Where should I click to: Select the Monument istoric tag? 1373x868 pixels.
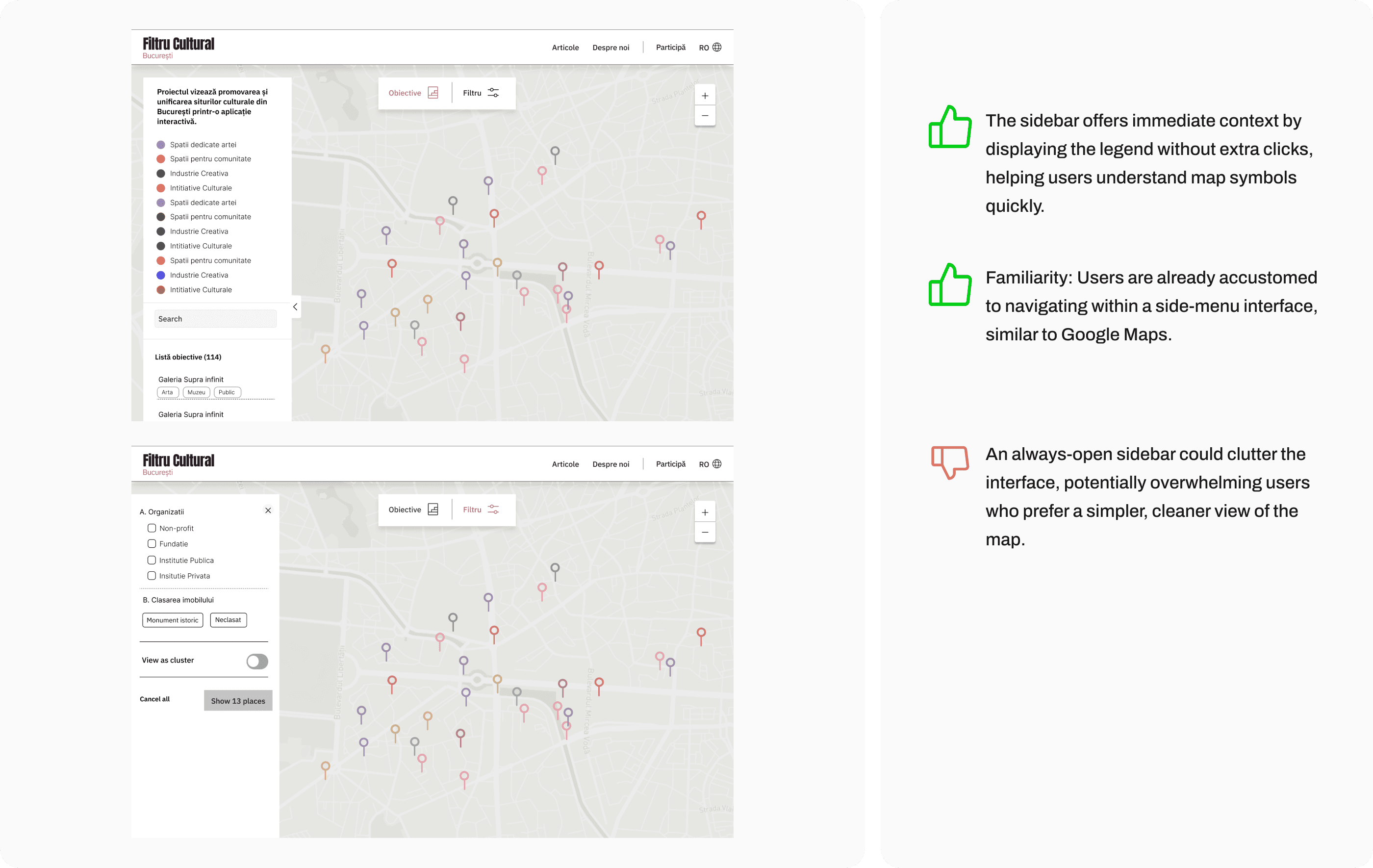pyautogui.click(x=172, y=620)
